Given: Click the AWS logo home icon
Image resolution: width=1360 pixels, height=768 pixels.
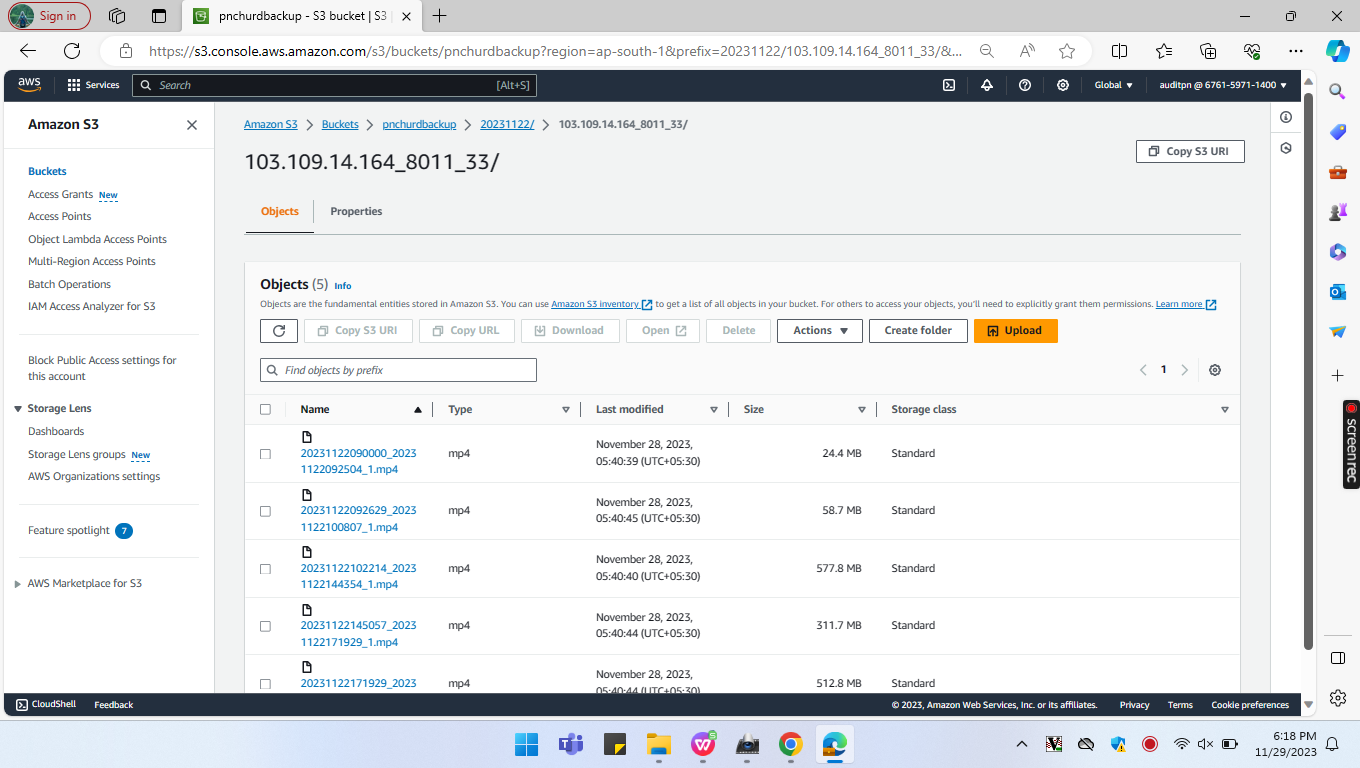Looking at the screenshot, I should point(29,85).
